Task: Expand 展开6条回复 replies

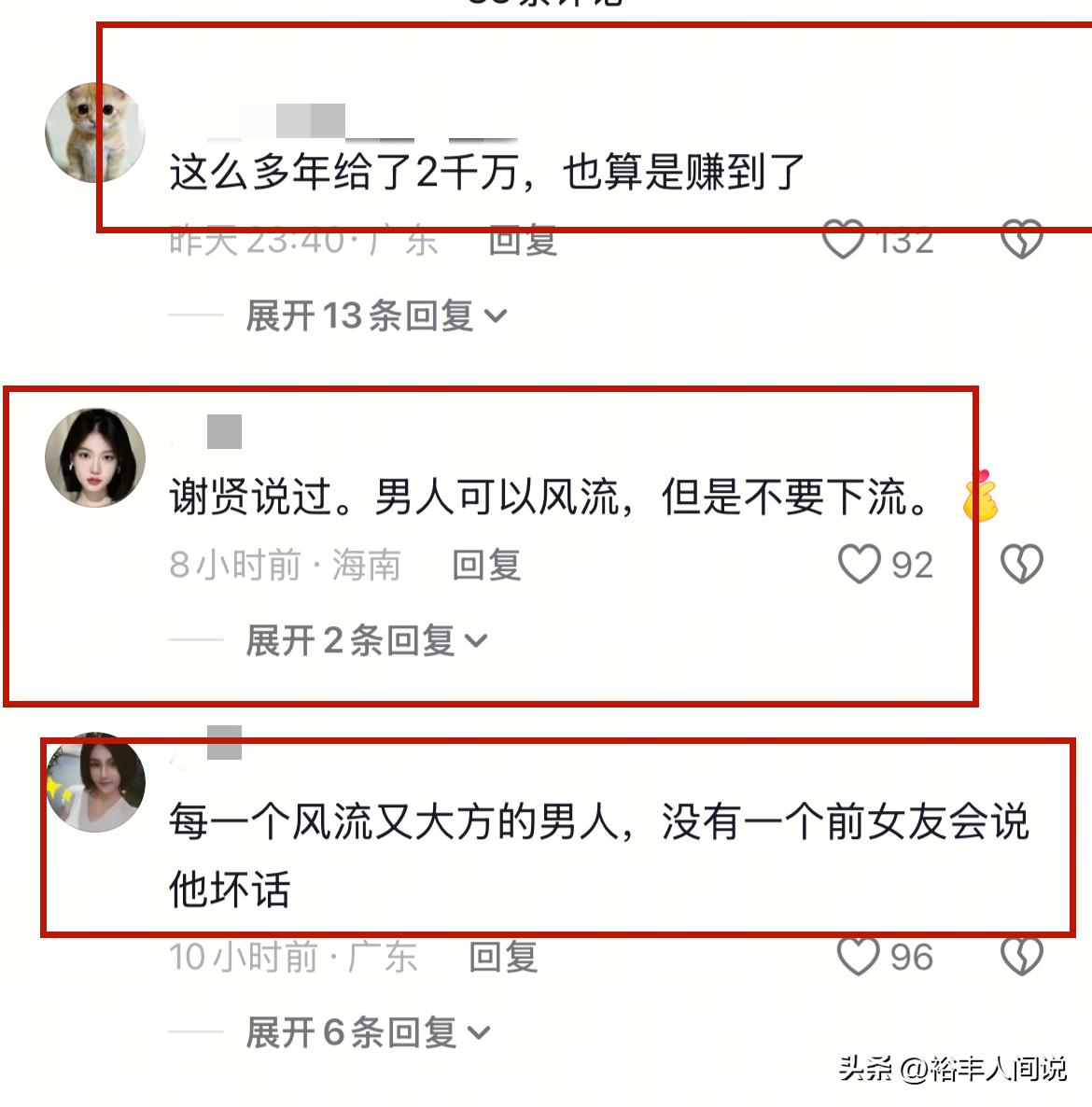Action: pyautogui.click(x=368, y=1032)
